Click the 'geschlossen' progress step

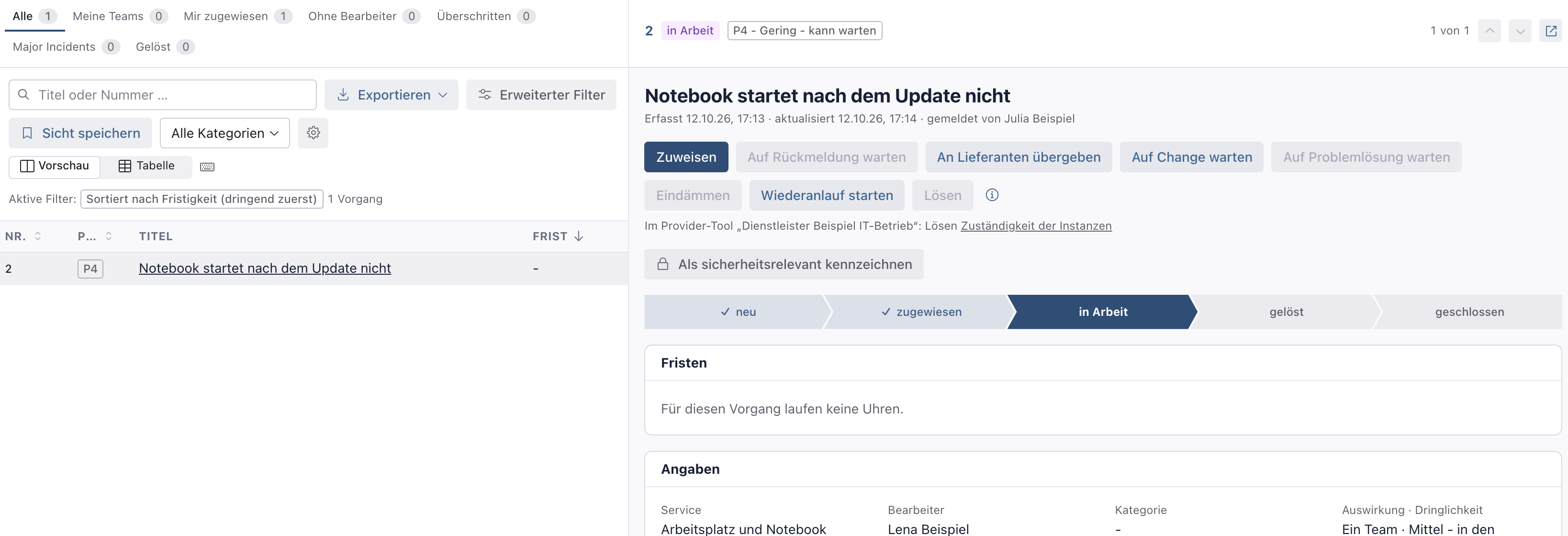pyautogui.click(x=1469, y=312)
